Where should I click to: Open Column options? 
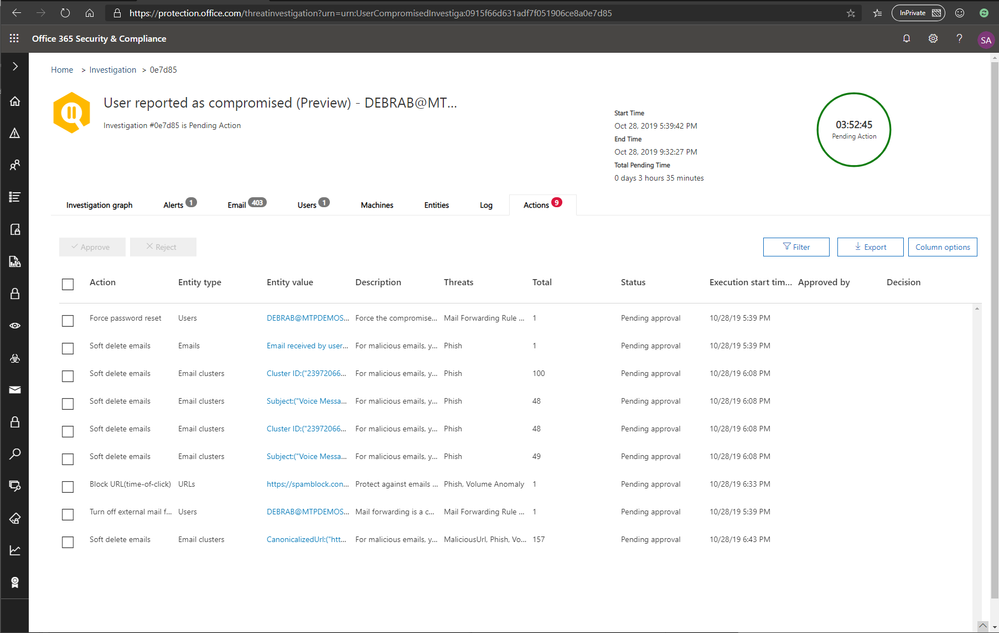click(942, 247)
